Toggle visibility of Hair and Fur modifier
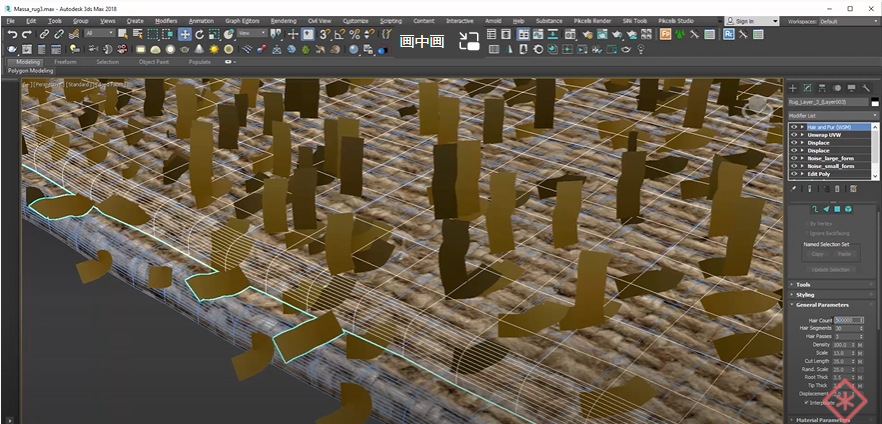The width and height of the screenshot is (882, 424). tap(794, 128)
